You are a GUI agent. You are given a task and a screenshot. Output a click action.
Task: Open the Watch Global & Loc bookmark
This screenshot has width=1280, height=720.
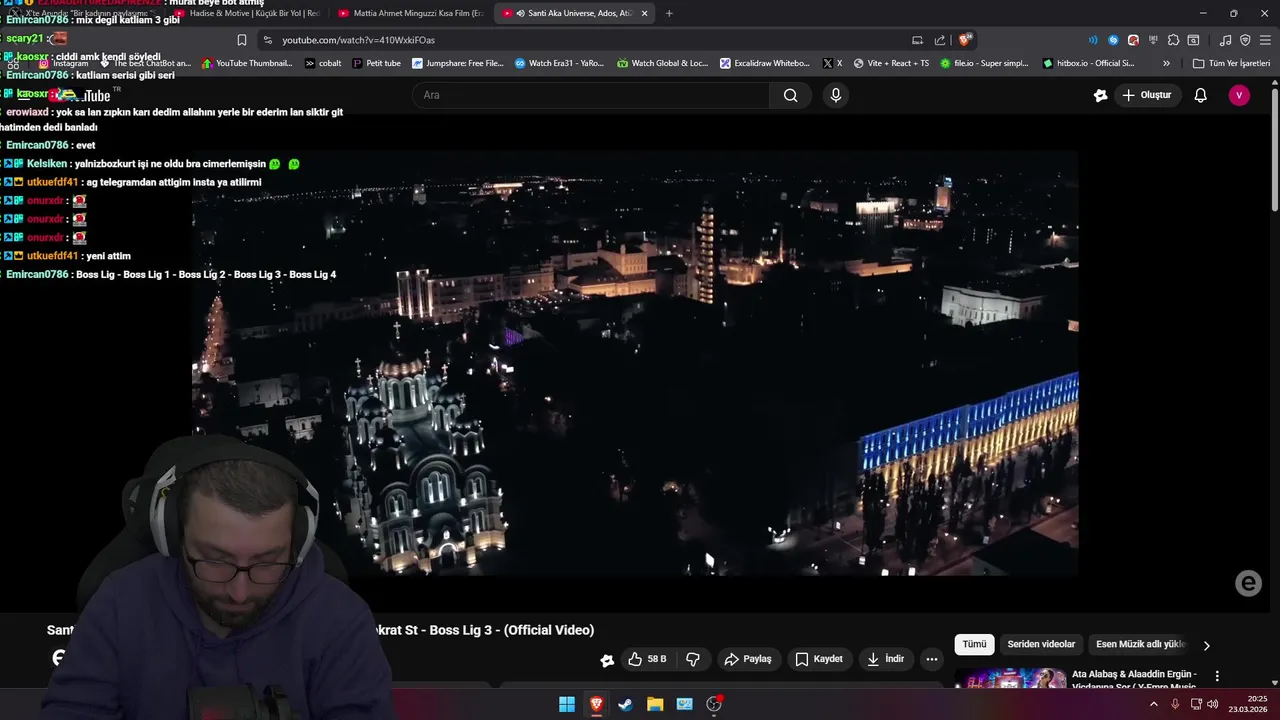[662, 63]
